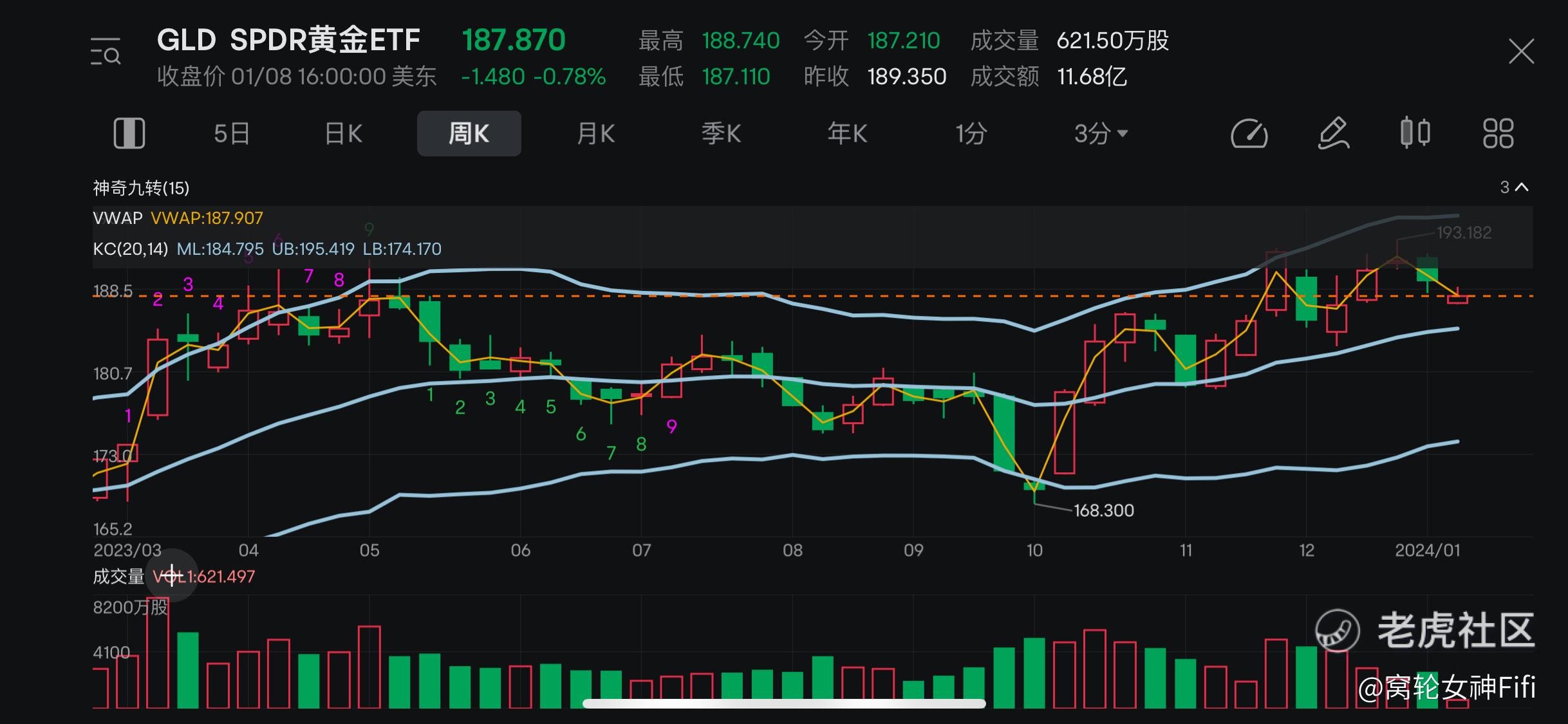Select the 1分 interval tab

(x=971, y=134)
